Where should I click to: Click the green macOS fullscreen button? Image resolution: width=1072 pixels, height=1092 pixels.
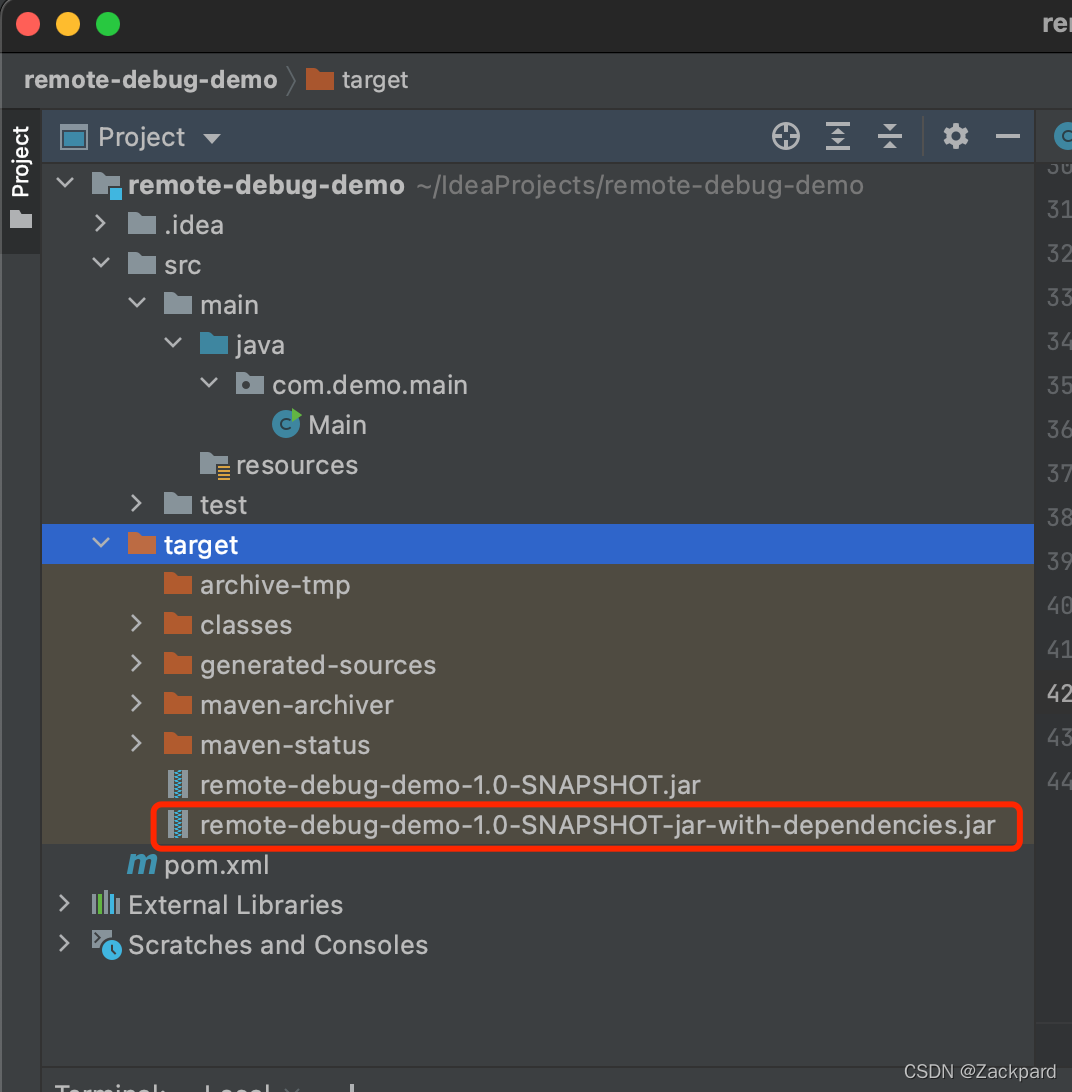click(108, 24)
